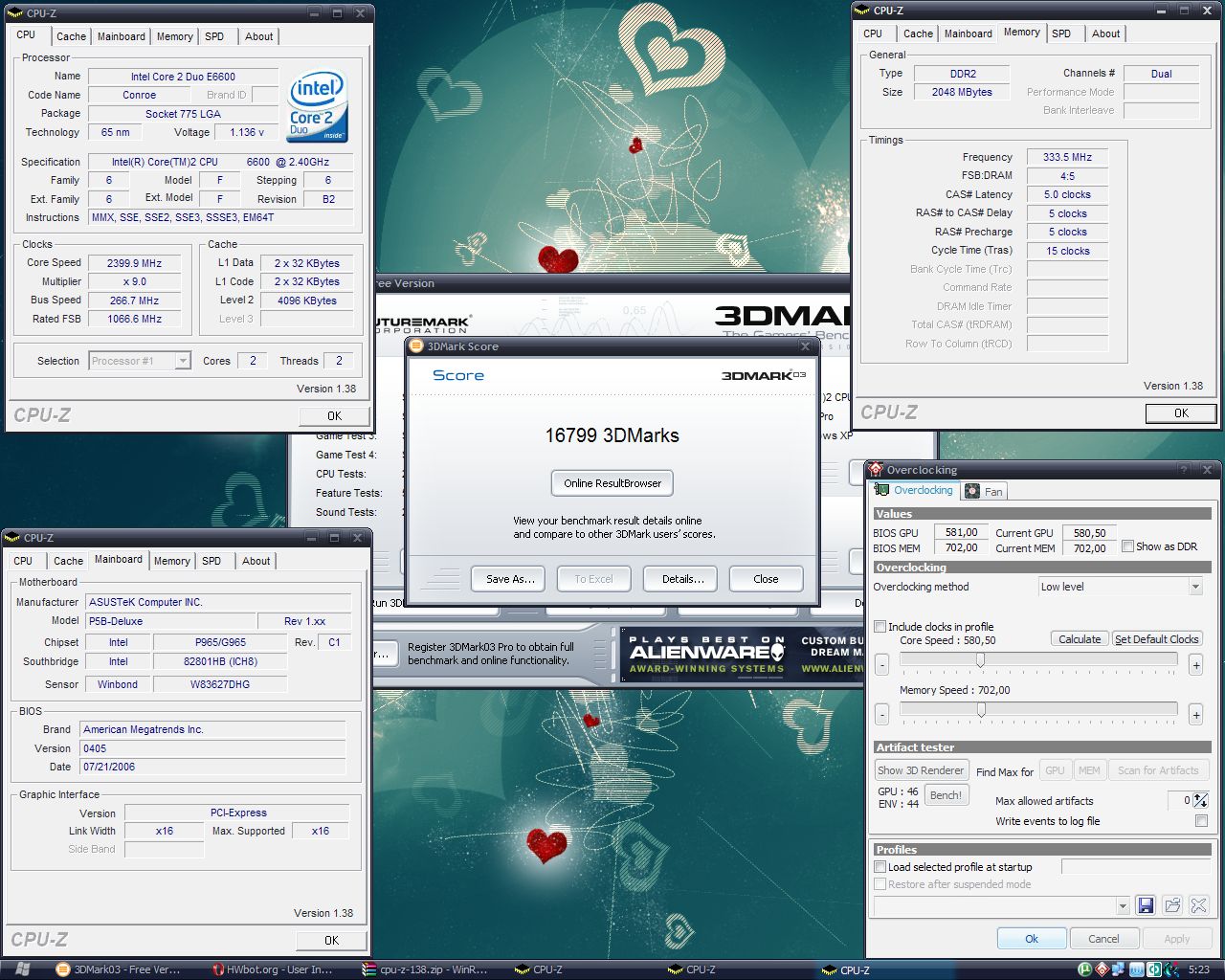1225x980 pixels.
Task: Adjust Max allowed artifacts stepper
Action: click(x=1201, y=800)
